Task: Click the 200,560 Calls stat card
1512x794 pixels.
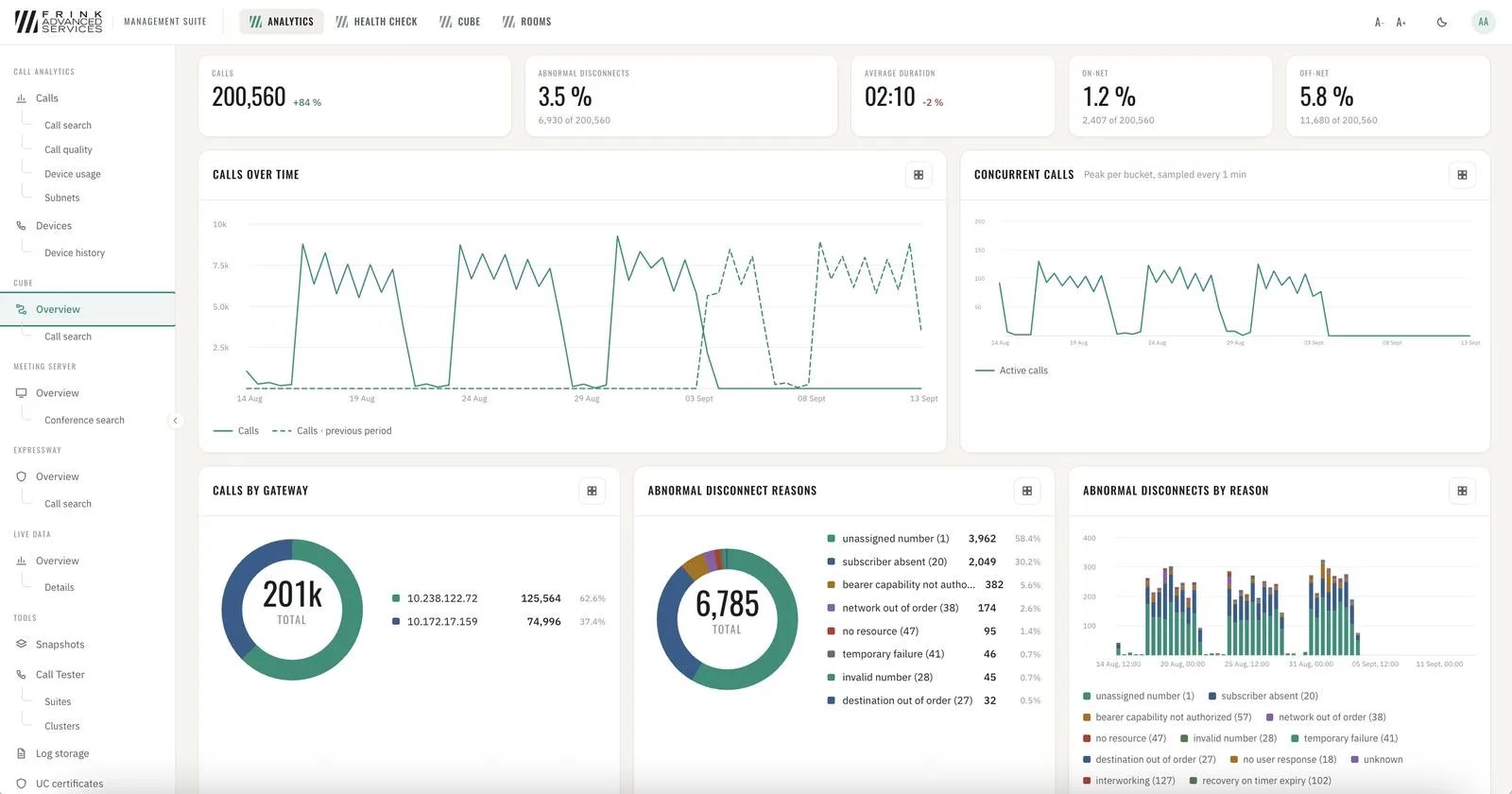Action: tap(355, 96)
